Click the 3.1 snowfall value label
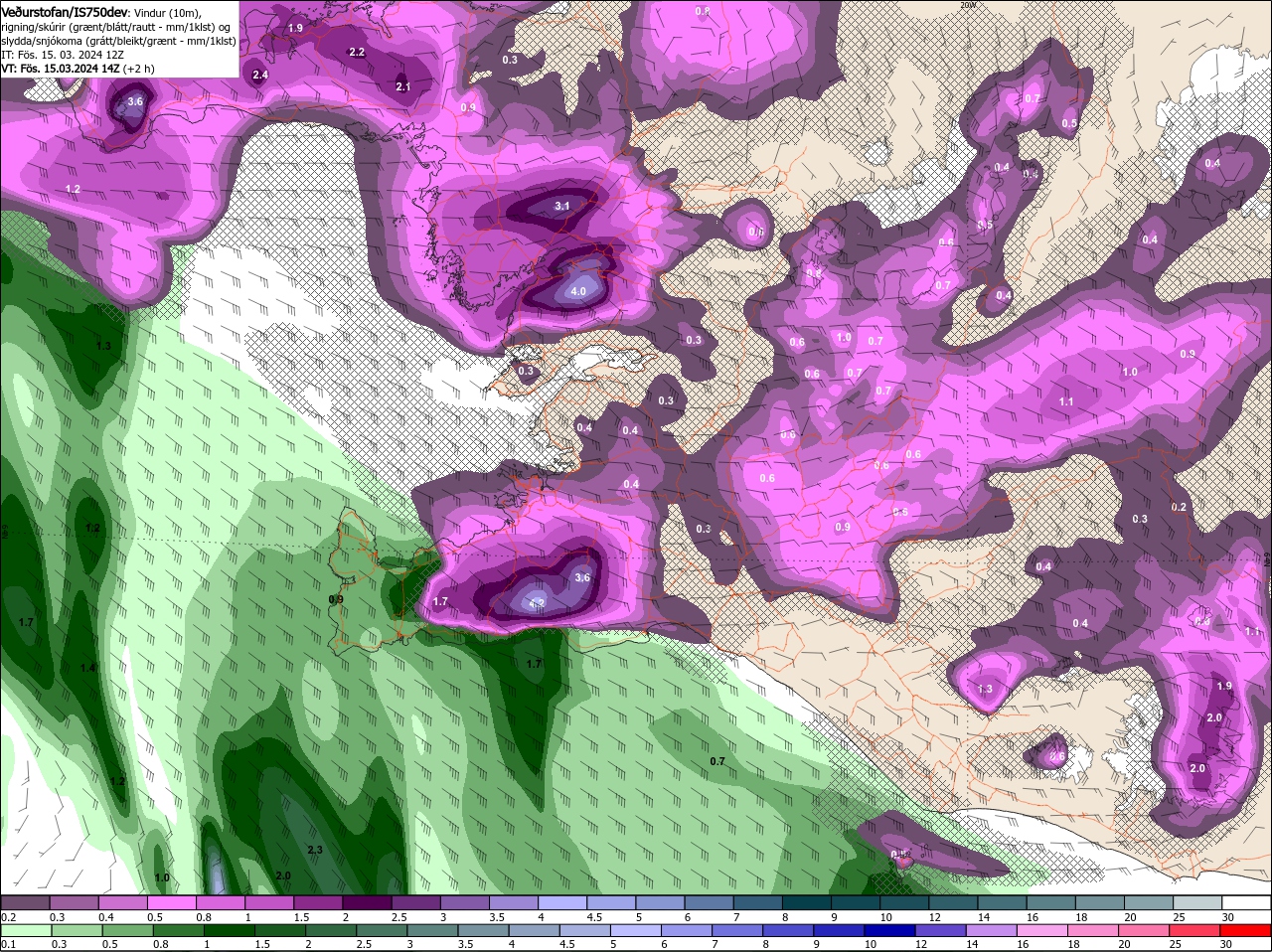Viewport: 1272px width, 952px height. (x=562, y=206)
